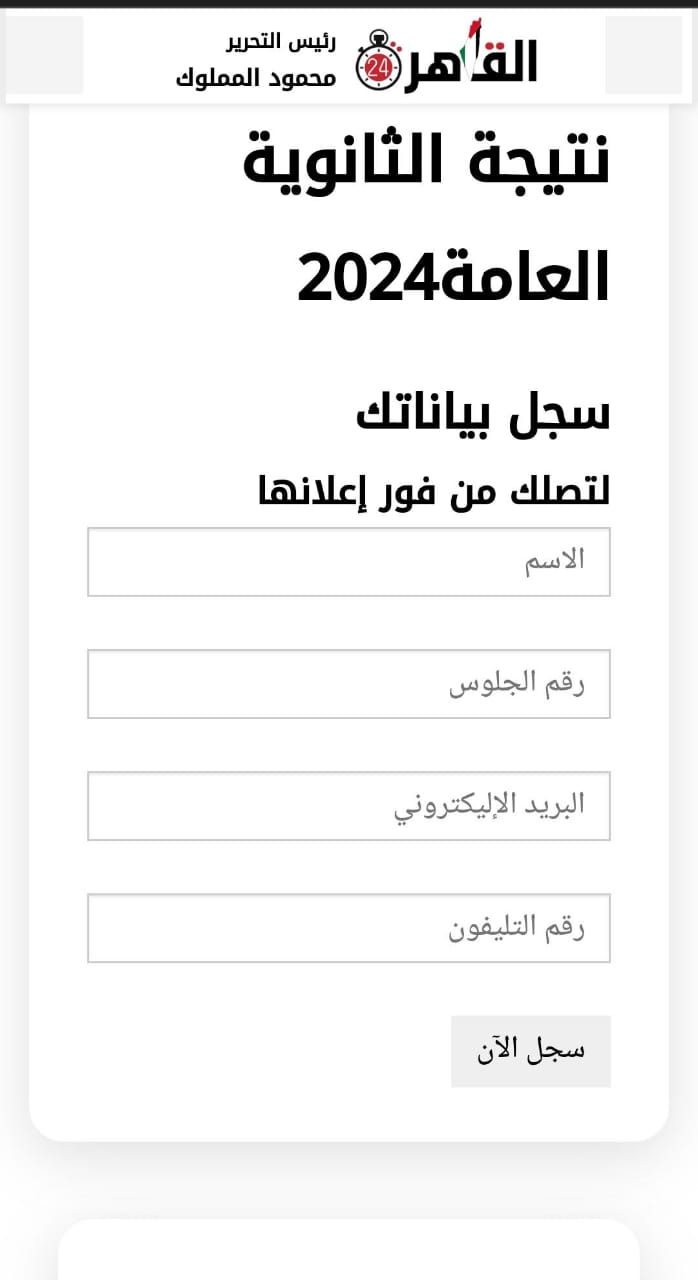Click the red 24 stopwatch icon

[x=380, y=67]
